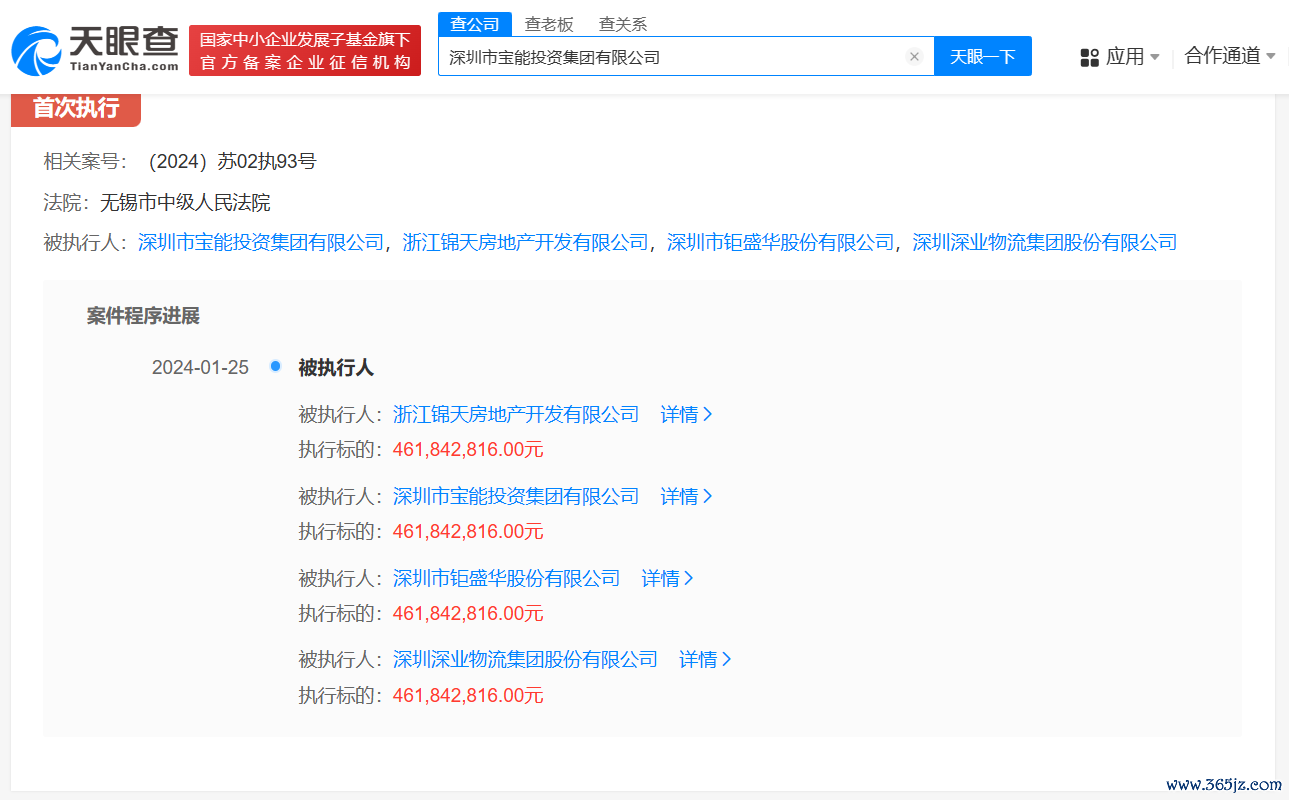Expand the 应用 dropdown arrow

click(1155, 57)
